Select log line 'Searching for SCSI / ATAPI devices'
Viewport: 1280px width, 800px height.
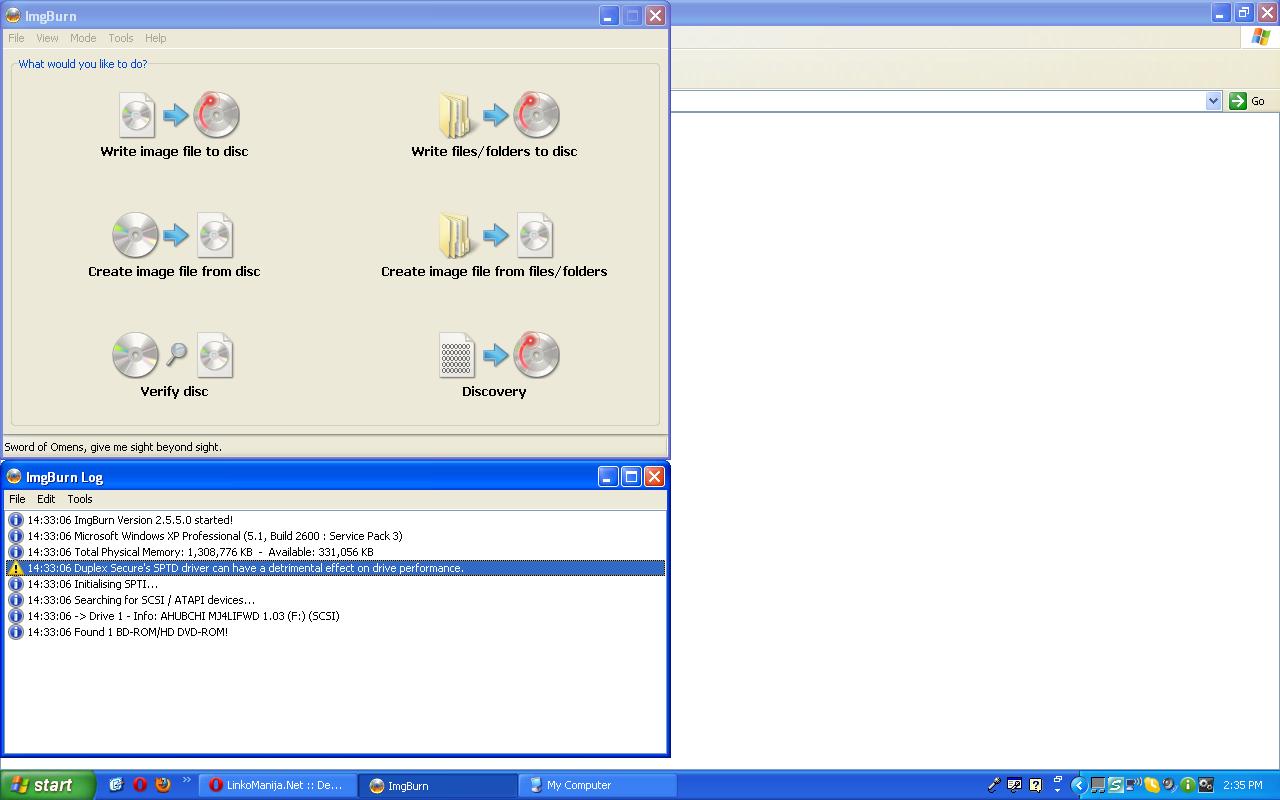(335, 600)
